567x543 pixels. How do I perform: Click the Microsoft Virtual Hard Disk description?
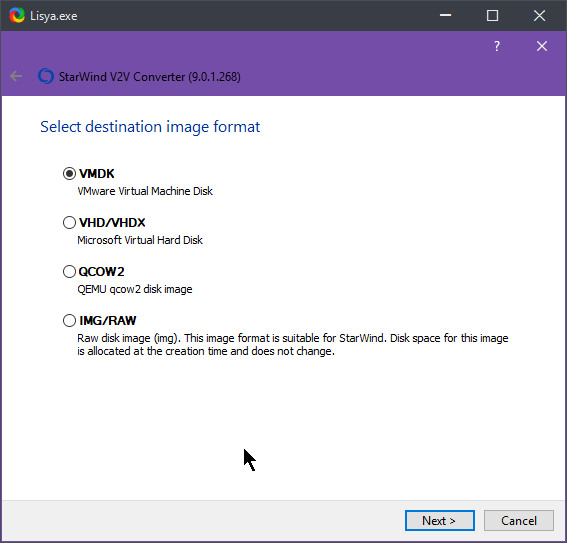coord(140,240)
